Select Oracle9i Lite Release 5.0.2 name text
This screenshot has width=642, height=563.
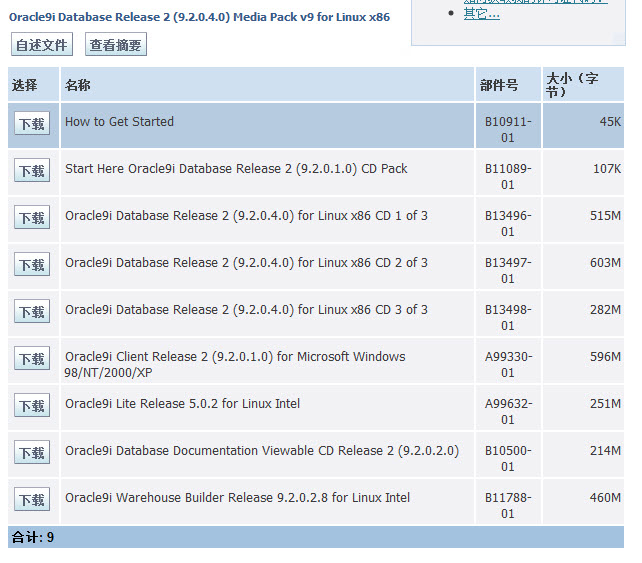(x=182, y=404)
